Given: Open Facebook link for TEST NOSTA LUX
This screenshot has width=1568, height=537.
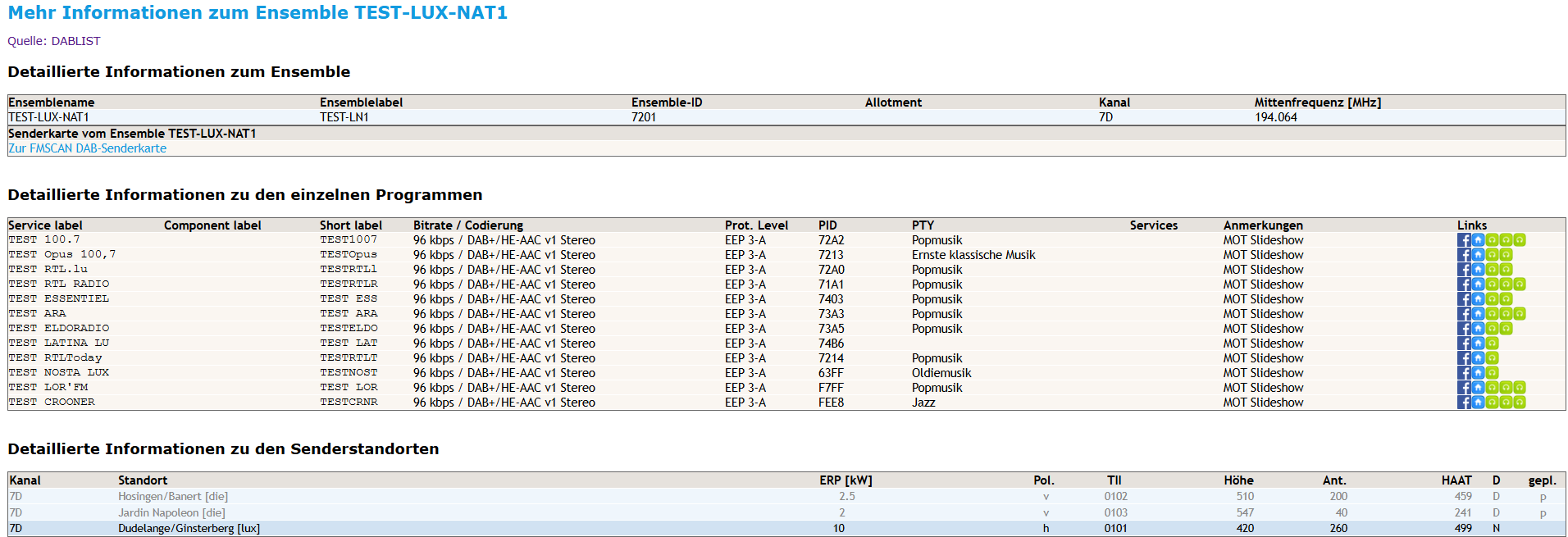Looking at the screenshot, I should click(1464, 373).
